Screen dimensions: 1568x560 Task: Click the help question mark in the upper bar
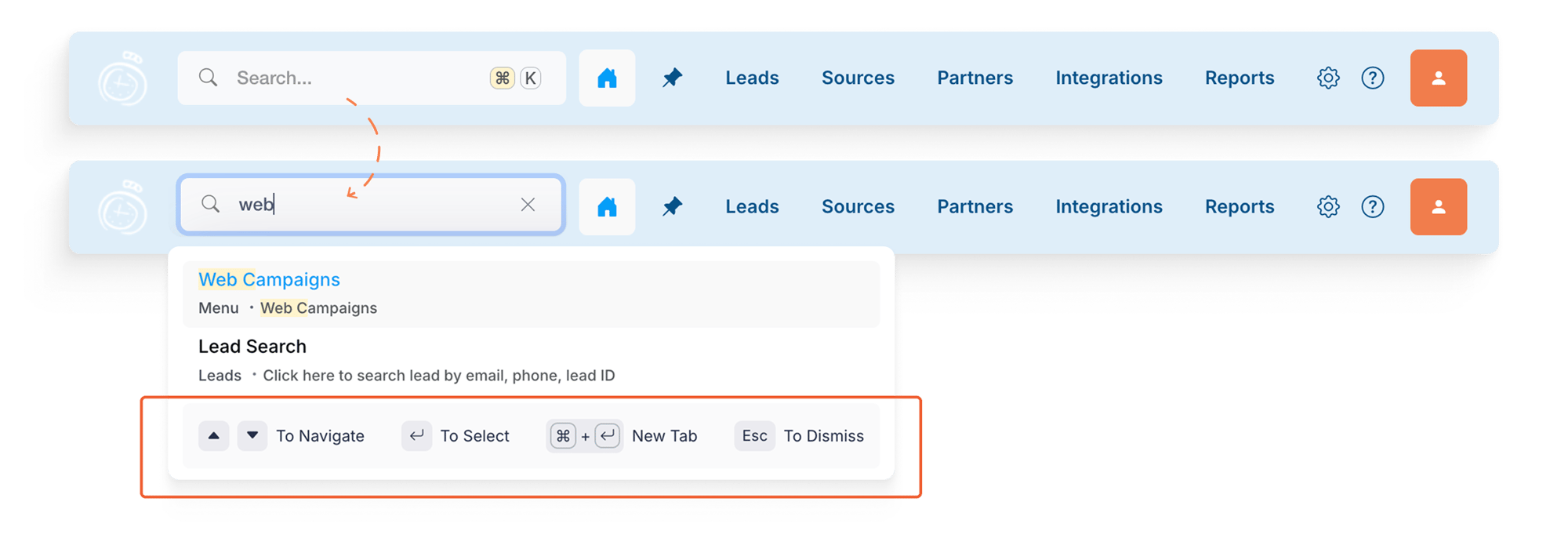click(x=1373, y=78)
